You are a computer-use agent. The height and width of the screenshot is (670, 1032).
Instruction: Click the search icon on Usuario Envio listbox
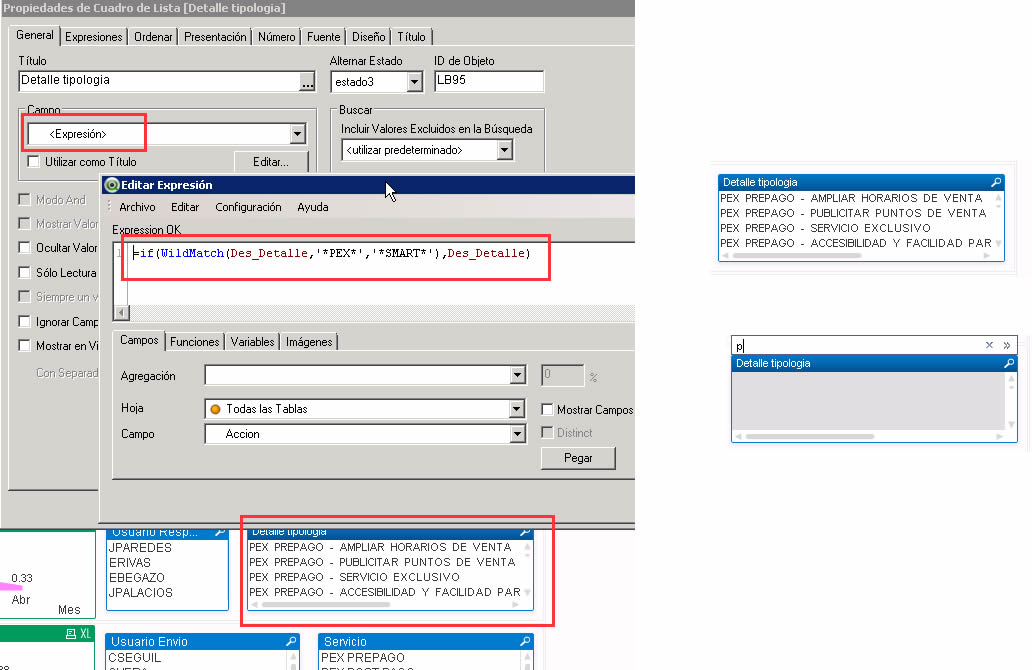(291, 641)
